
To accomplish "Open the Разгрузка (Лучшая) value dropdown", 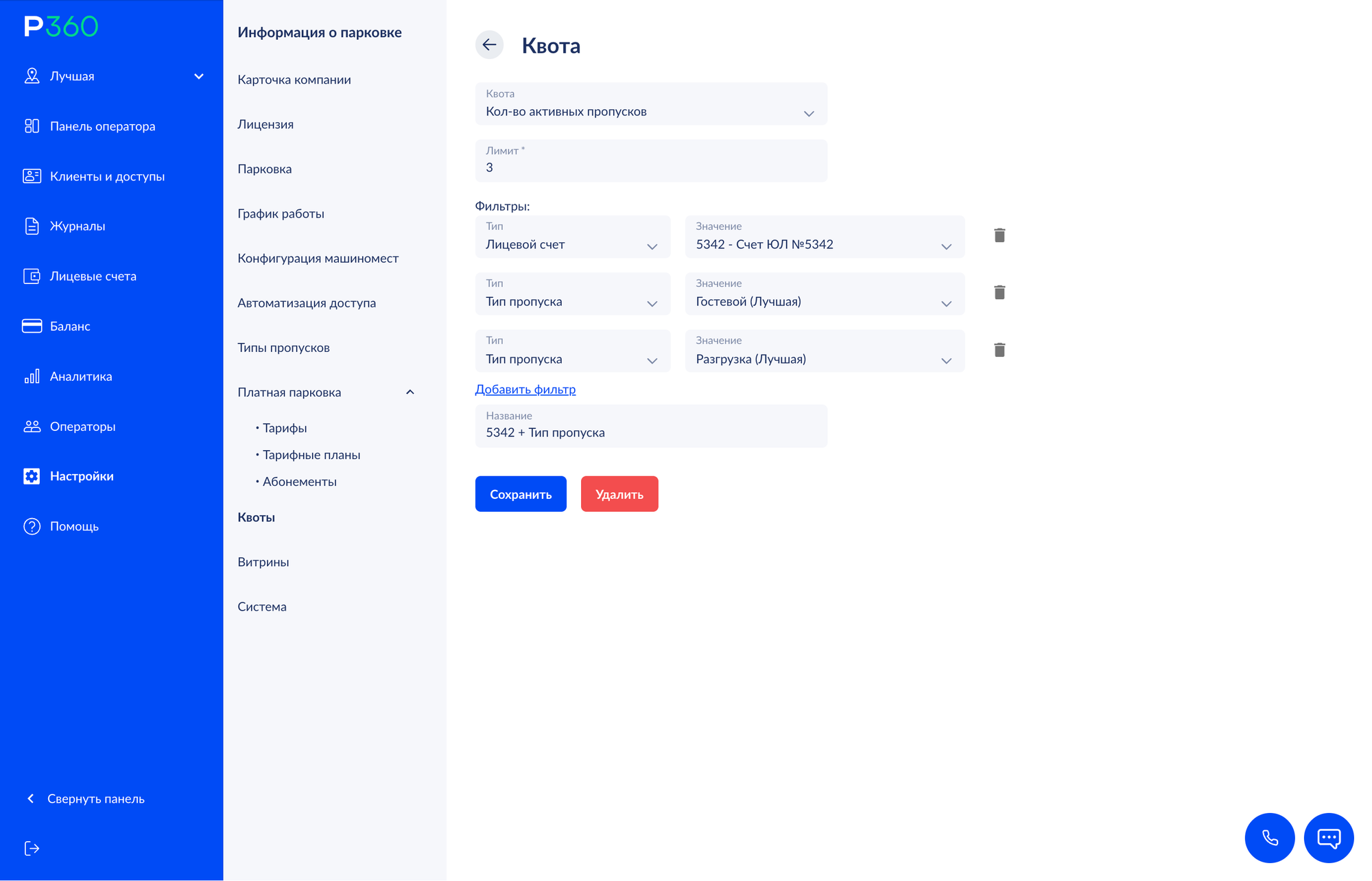I will pos(825,351).
